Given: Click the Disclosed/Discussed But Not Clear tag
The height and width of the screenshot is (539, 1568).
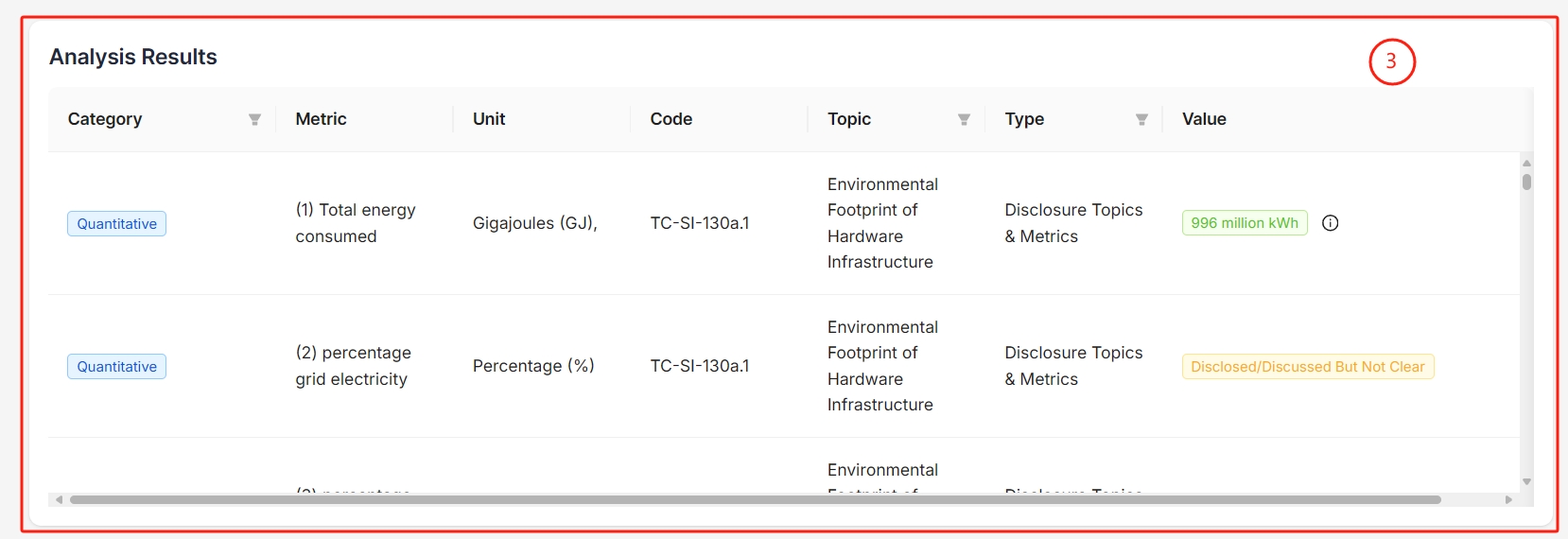Looking at the screenshot, I should (x=1307, y=367).
